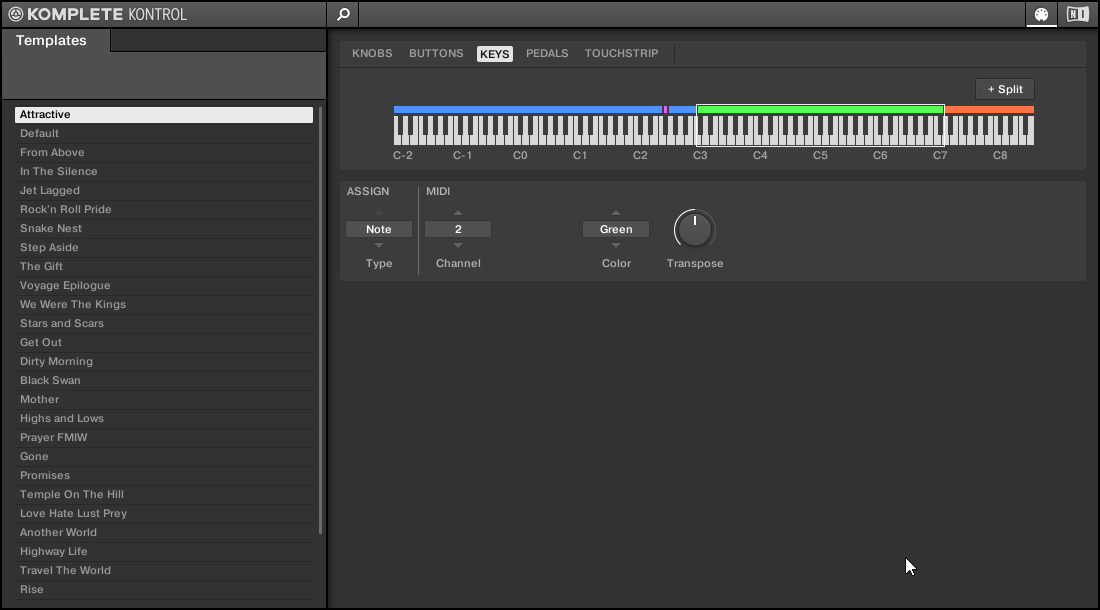Select the Stars and Scars template
1100x610 pixels.
(x=163, y=323)
